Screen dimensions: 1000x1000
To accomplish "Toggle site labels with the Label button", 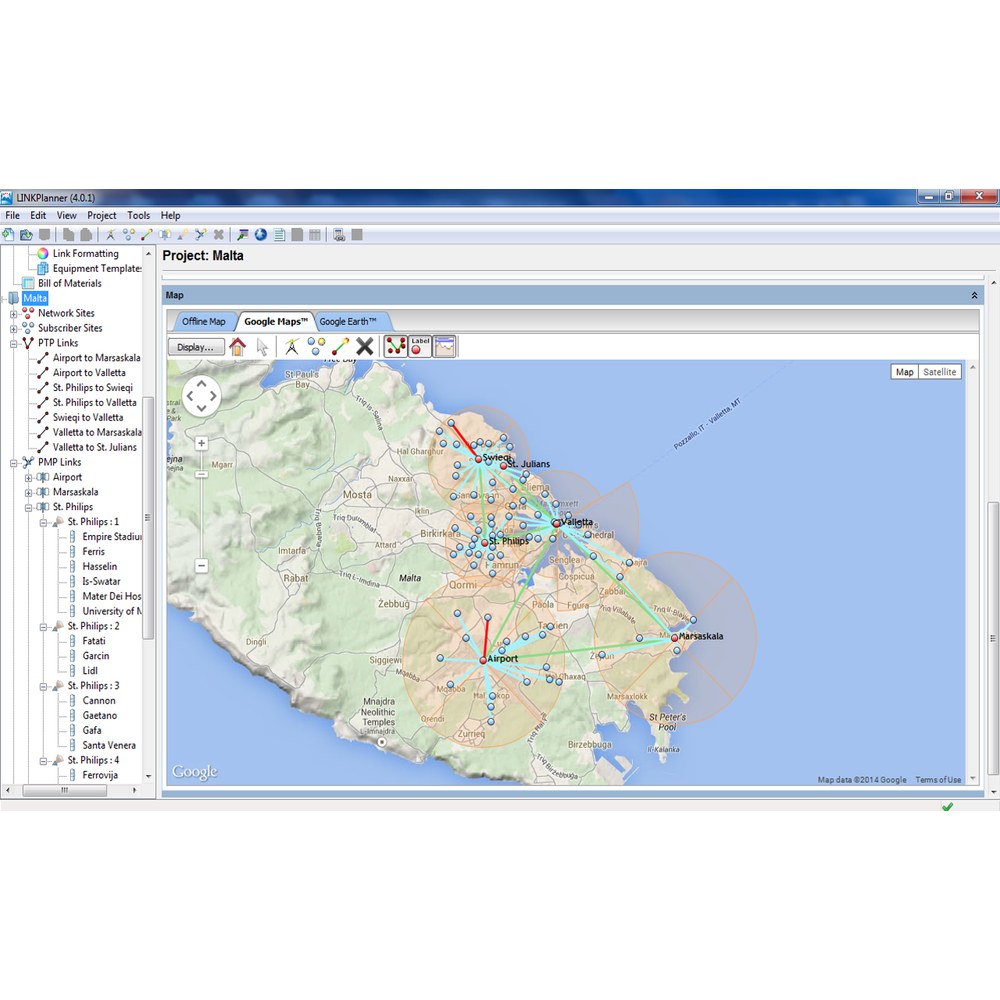I will pyautogui.click(x=420, y=346).
